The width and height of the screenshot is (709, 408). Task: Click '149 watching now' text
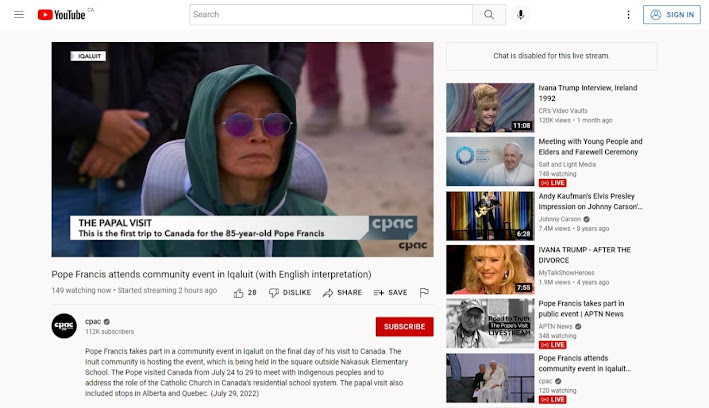81,290
